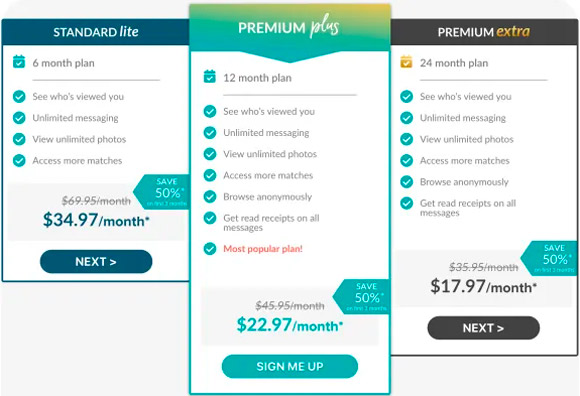This screenshot has height=396, width=580.
Task: Click Premium plus 'Unlimited messaging' checkmark icon
Action: tap(210, 133)
